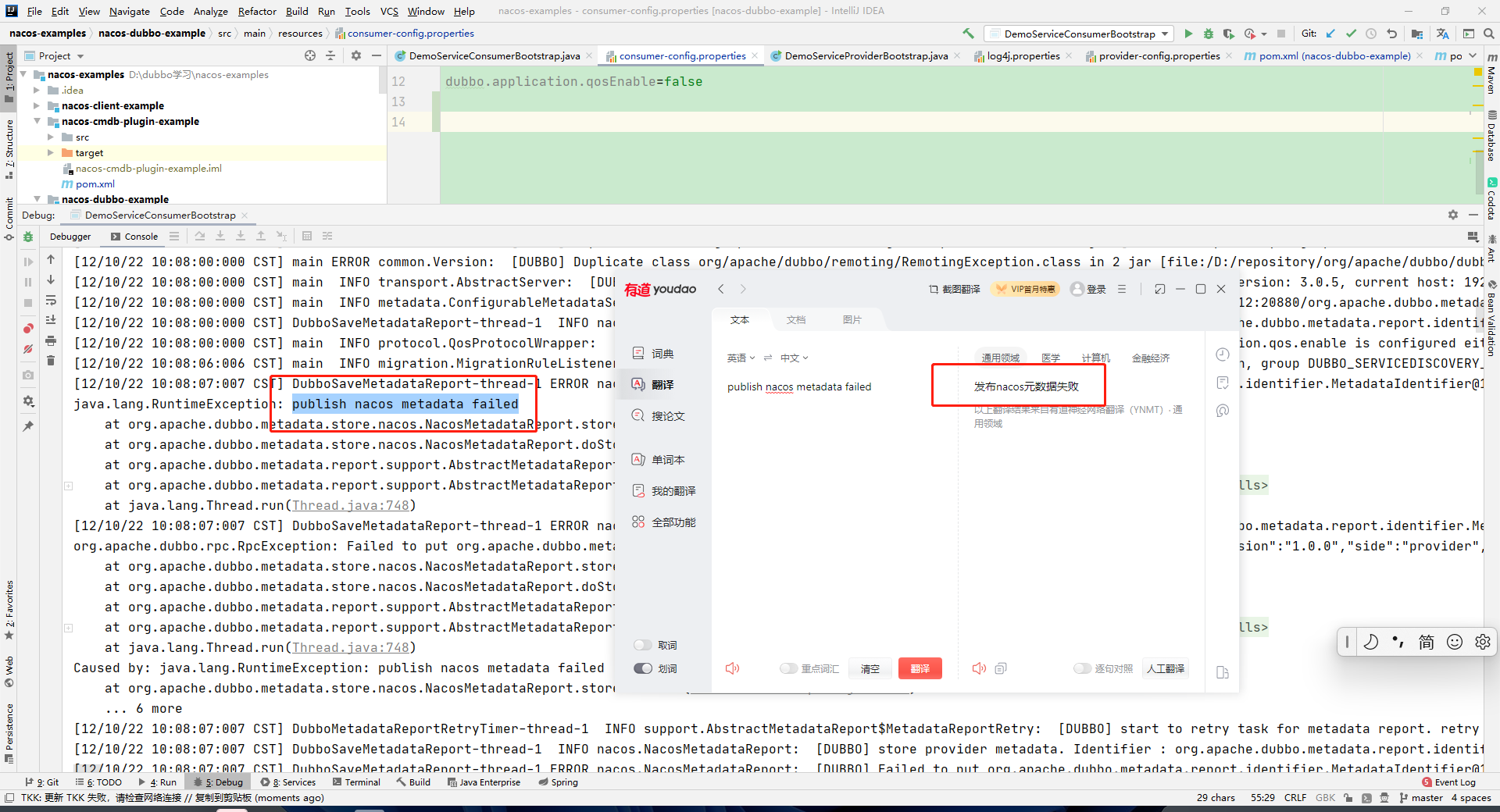Screen dimensions: 1500x812
Task: Open the Refactor menu
Action: [x=257, y=11]
